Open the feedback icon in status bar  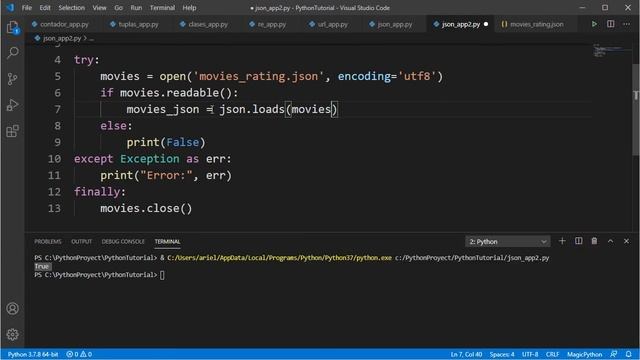pos(613,354)
